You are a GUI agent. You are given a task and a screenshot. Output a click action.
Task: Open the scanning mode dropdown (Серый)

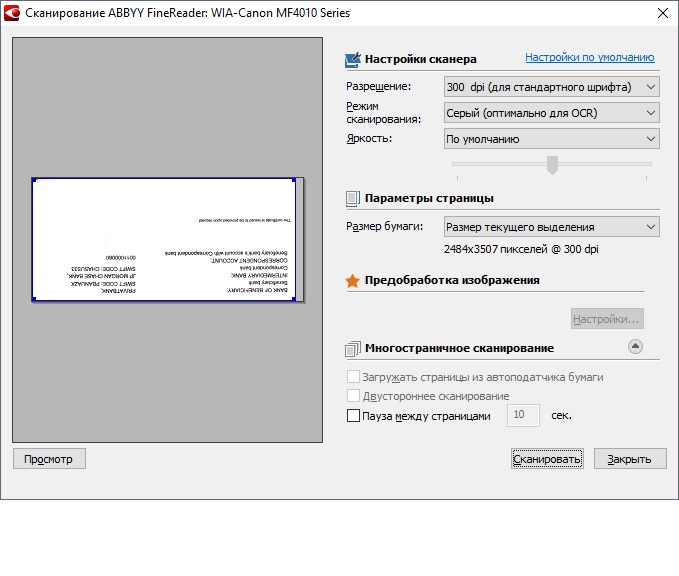[x=551, y=113]
